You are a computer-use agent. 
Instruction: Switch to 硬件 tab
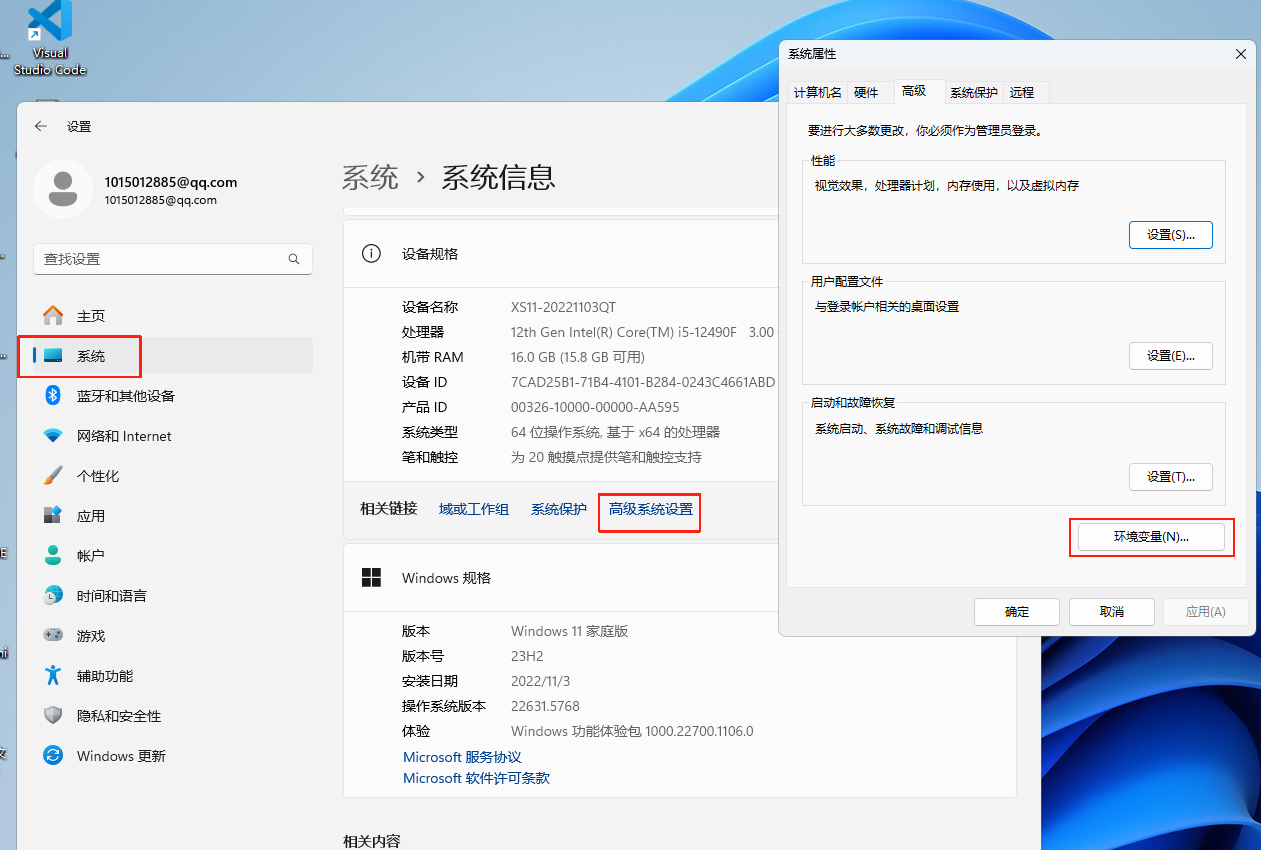pos(866,92)
